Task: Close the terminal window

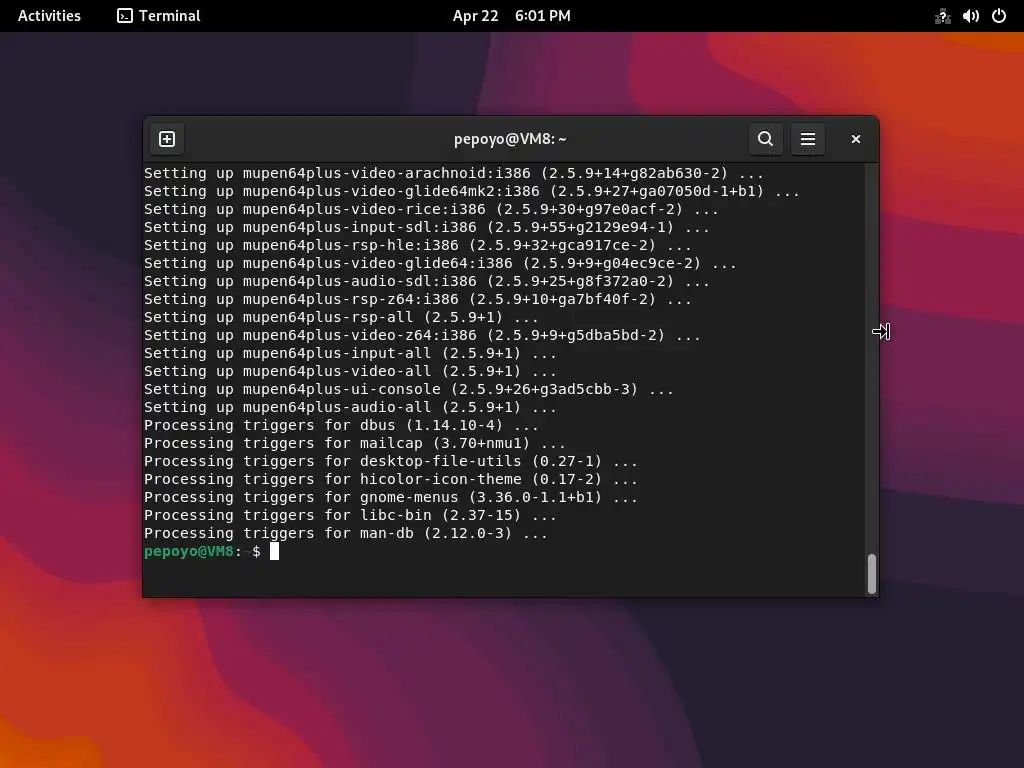Action: point(856,139)
